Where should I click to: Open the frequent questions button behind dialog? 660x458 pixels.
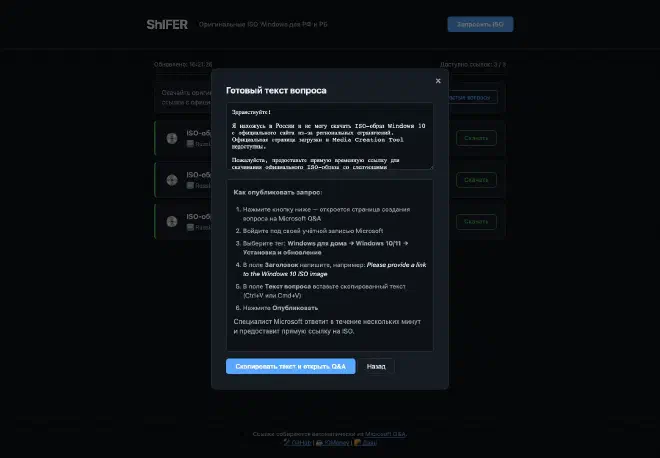click(472, 97)
